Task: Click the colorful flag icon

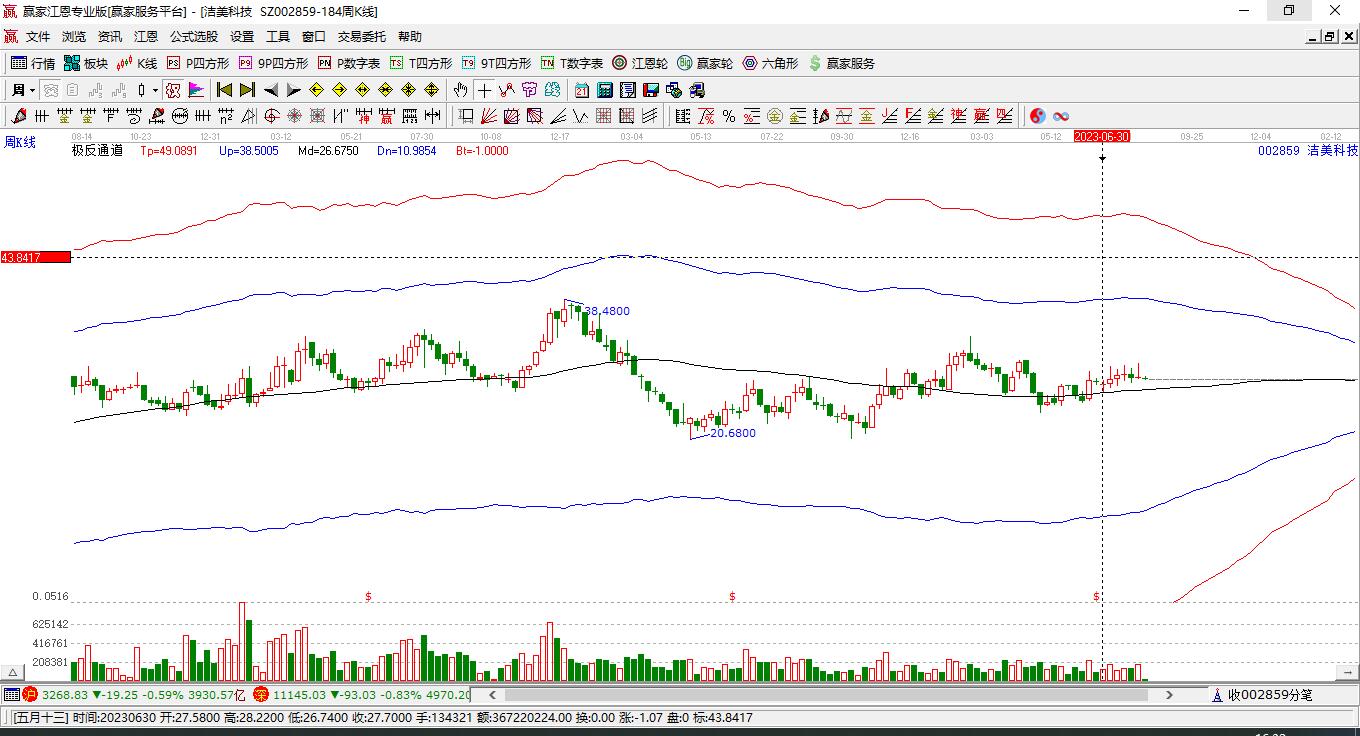Action: click(x=195, y=90)
